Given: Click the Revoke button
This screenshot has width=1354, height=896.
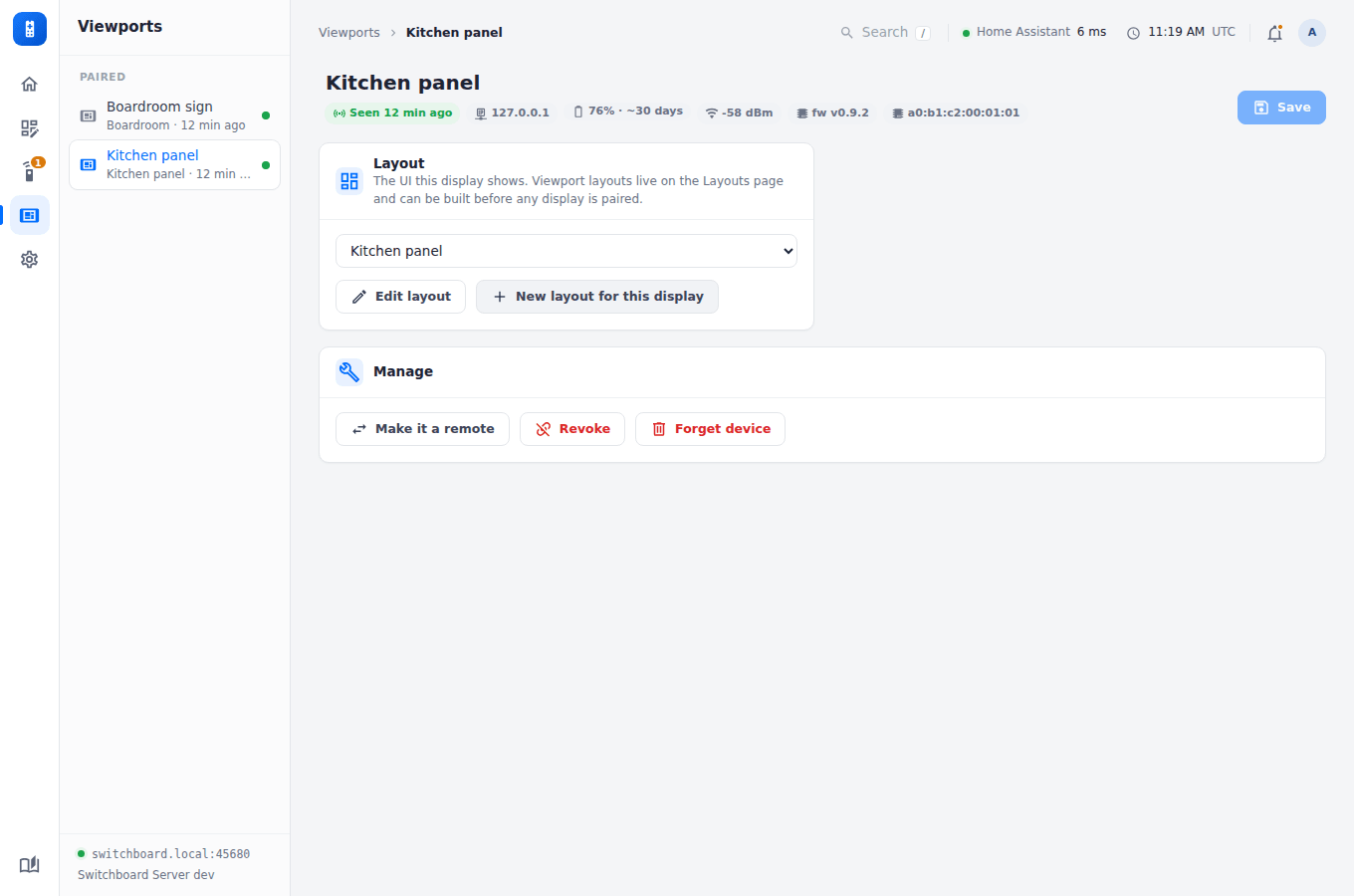Looking at the screenshot, I should click(x=572, y=429).
